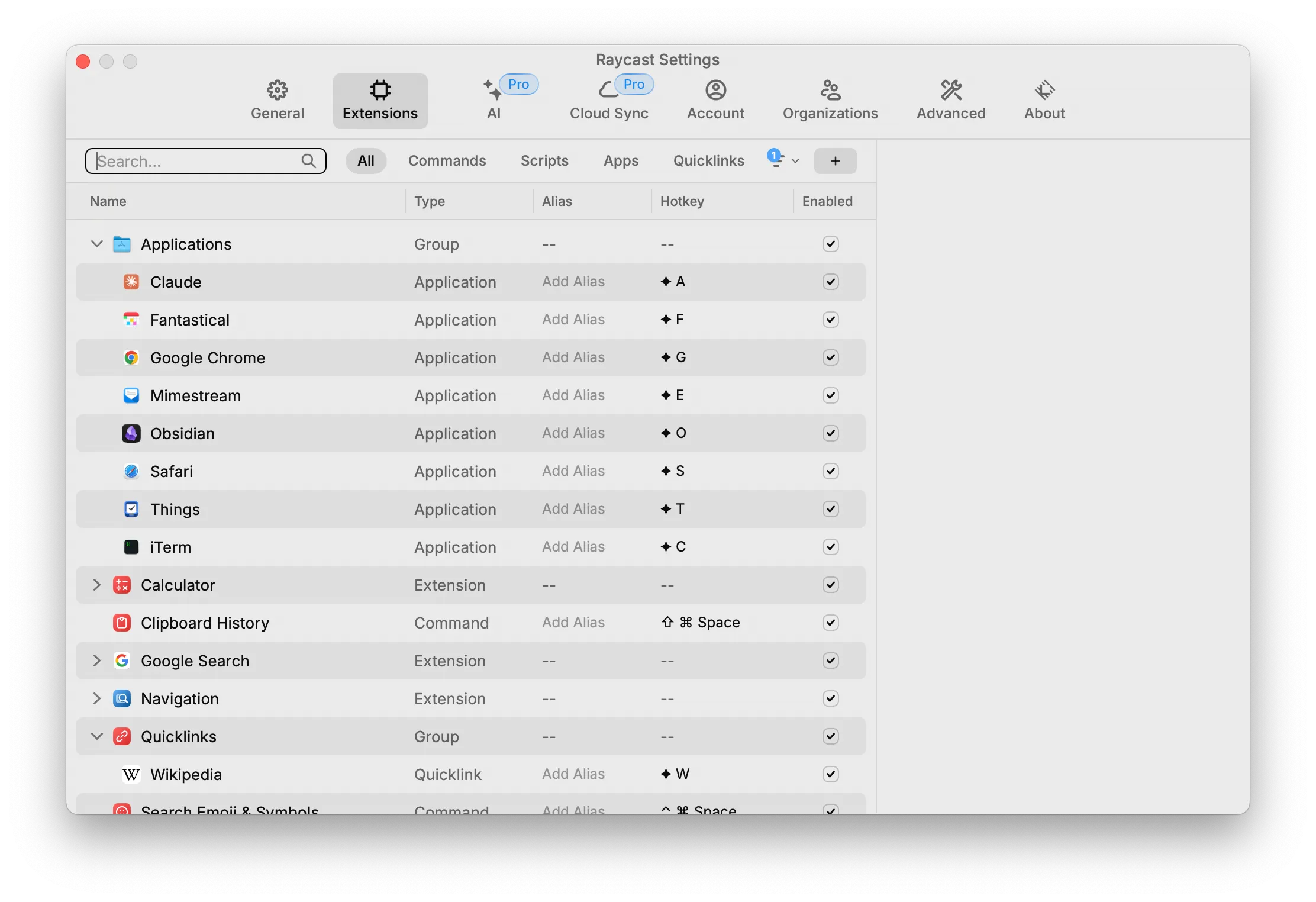Expand the Applications group
This screenshot has height=902, width=1316.
(97, 244)
